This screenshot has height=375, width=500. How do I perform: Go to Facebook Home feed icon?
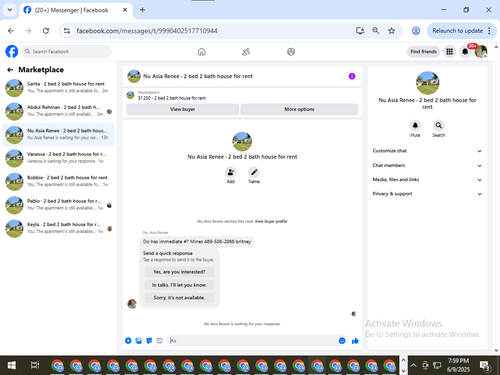(202, 52)
